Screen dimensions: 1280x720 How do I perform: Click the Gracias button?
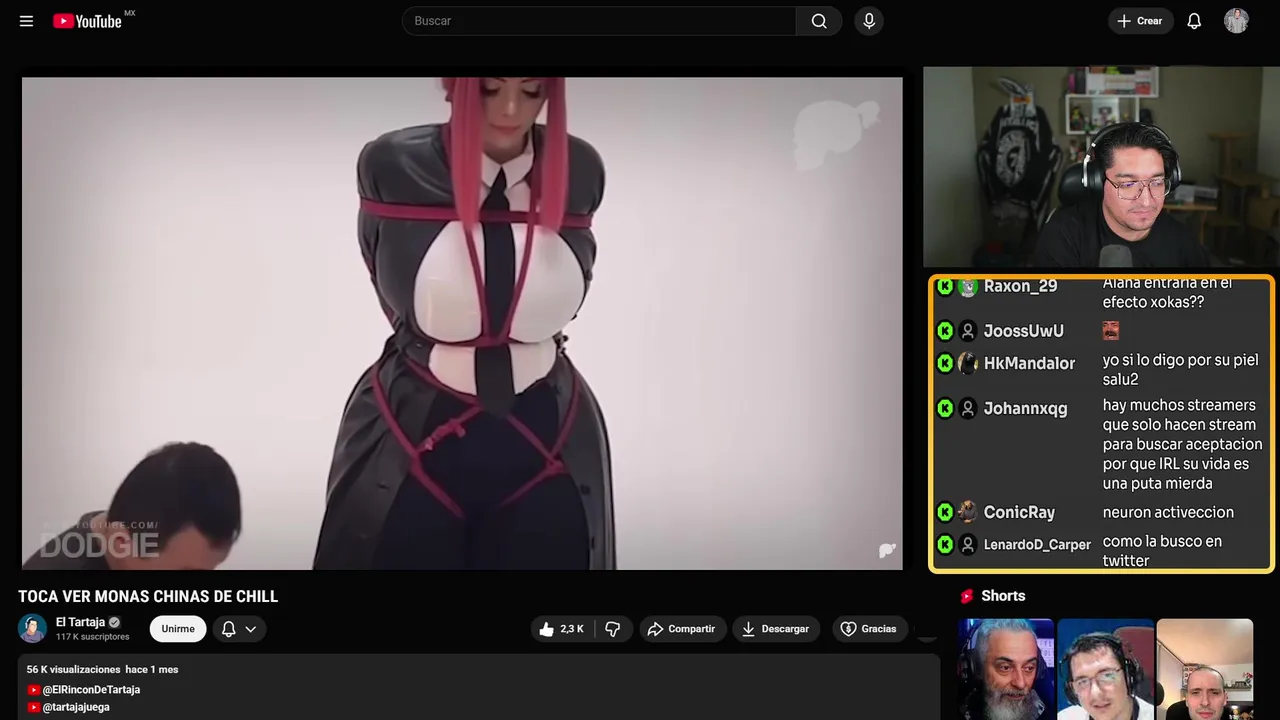pos(869,629)
